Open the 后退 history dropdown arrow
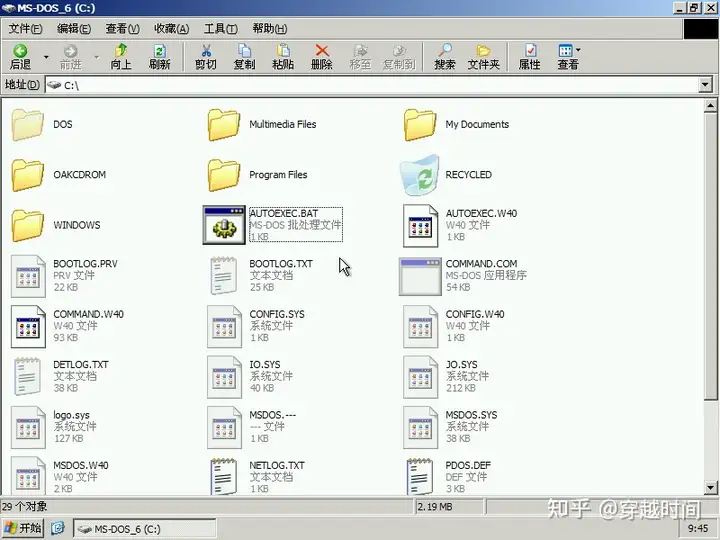The width and height of the screenshot is (720, 540). coord(46,57)
